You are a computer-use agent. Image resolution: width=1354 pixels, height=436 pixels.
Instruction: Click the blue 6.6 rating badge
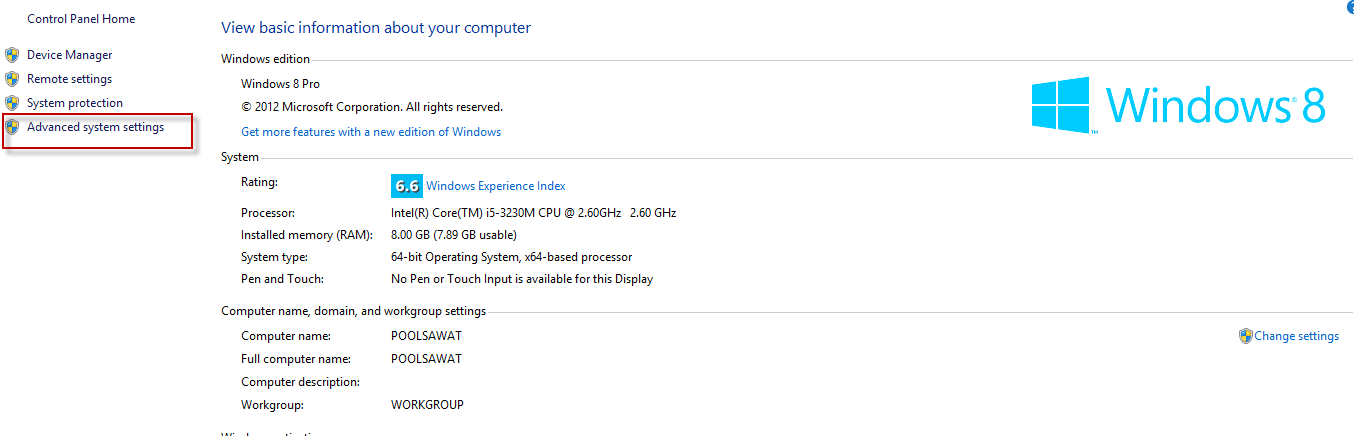pyautogui.click(x=407, y=186)
